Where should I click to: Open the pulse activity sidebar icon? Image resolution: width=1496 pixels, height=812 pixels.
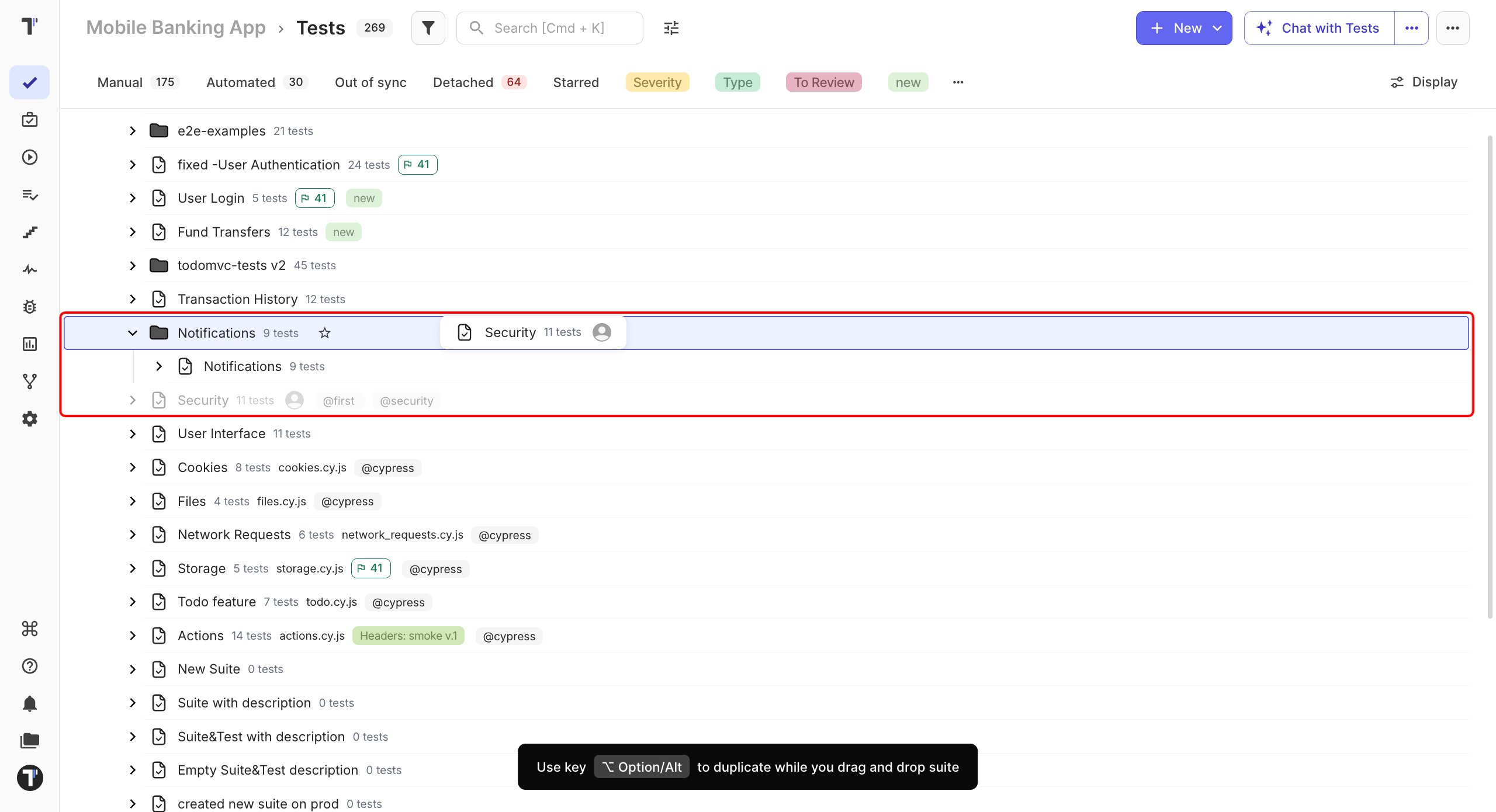click(30, 269)
